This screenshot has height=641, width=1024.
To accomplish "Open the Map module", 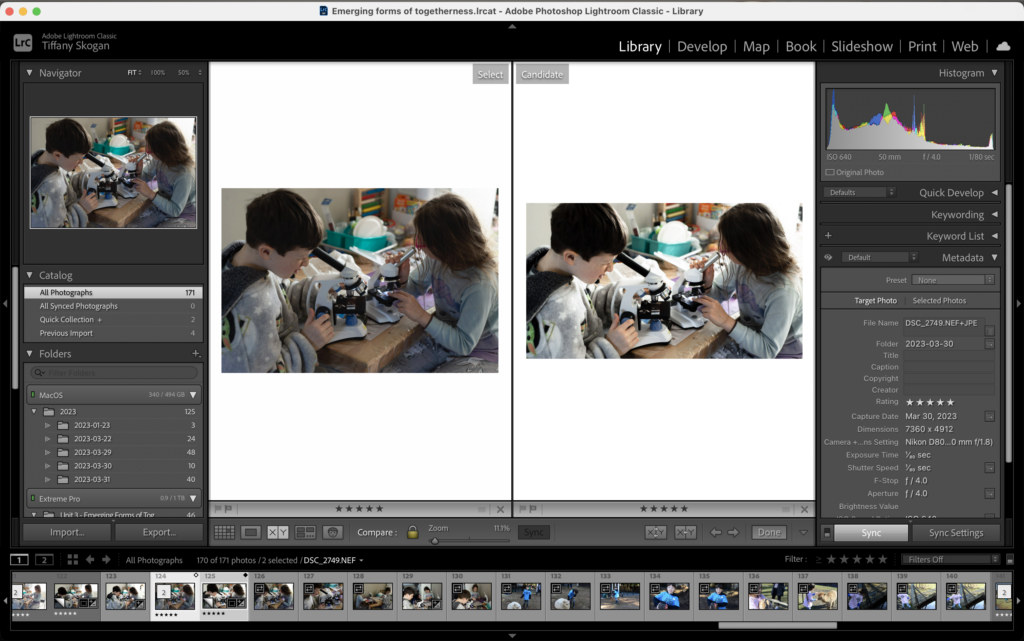I will point(756,46).
